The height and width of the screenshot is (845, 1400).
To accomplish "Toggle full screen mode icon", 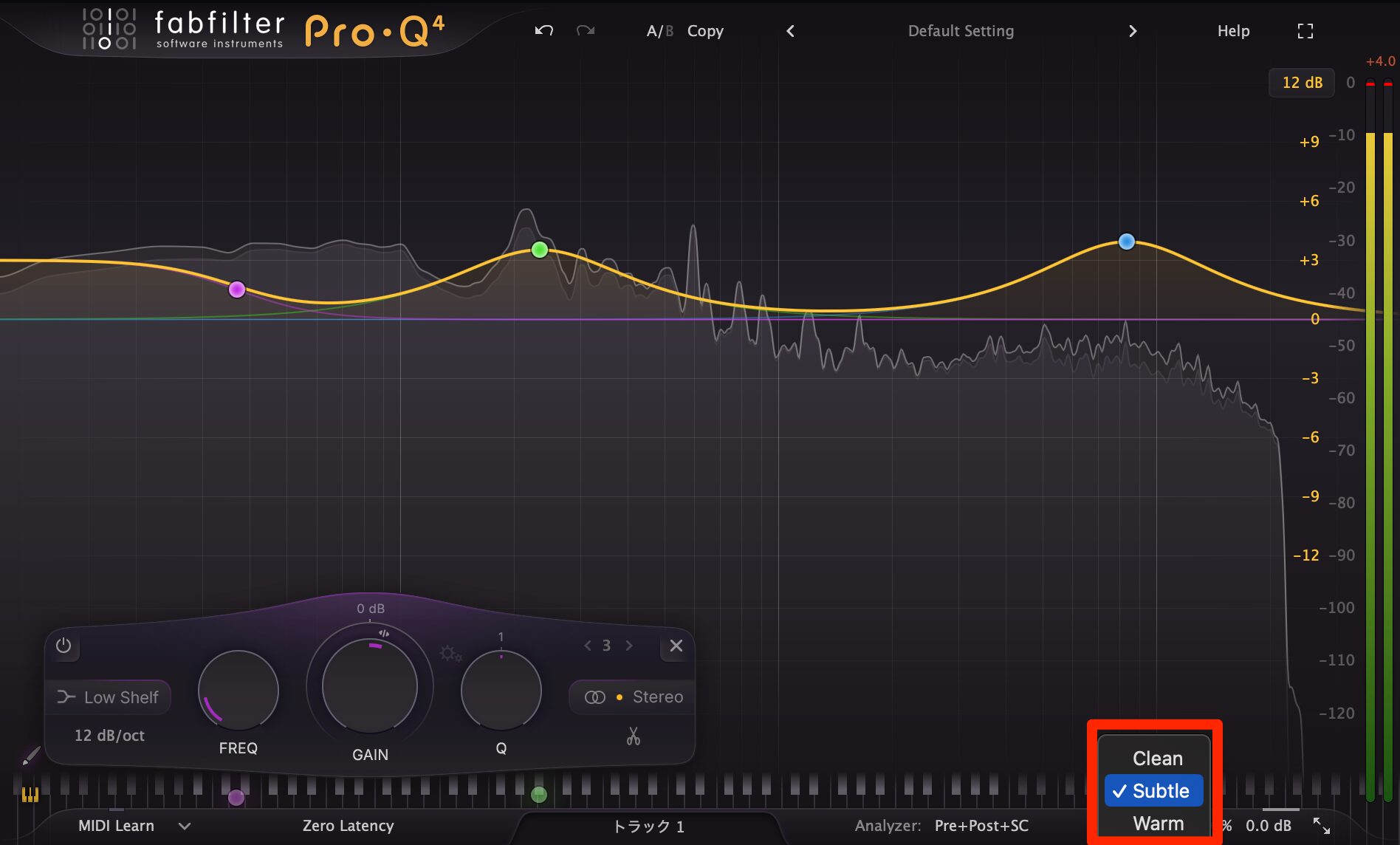I will point(1305,31).
